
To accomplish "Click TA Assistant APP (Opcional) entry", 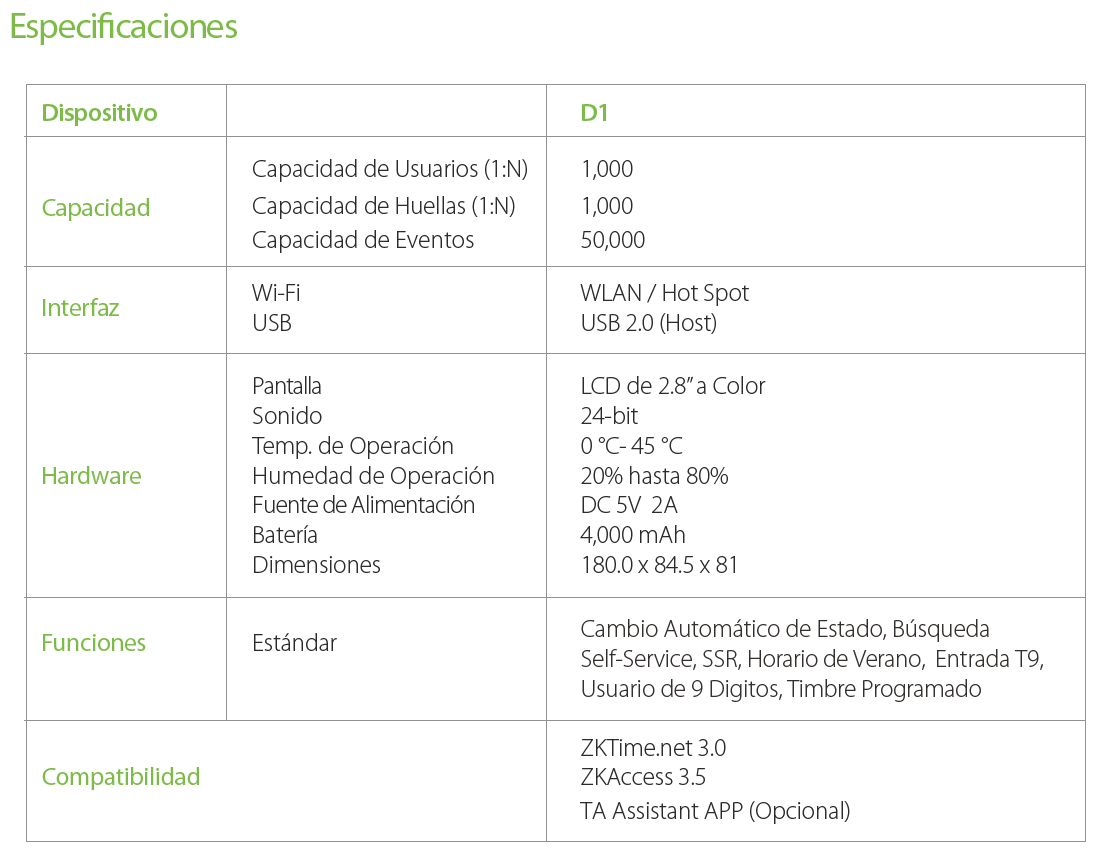I will tap(715, 811).
